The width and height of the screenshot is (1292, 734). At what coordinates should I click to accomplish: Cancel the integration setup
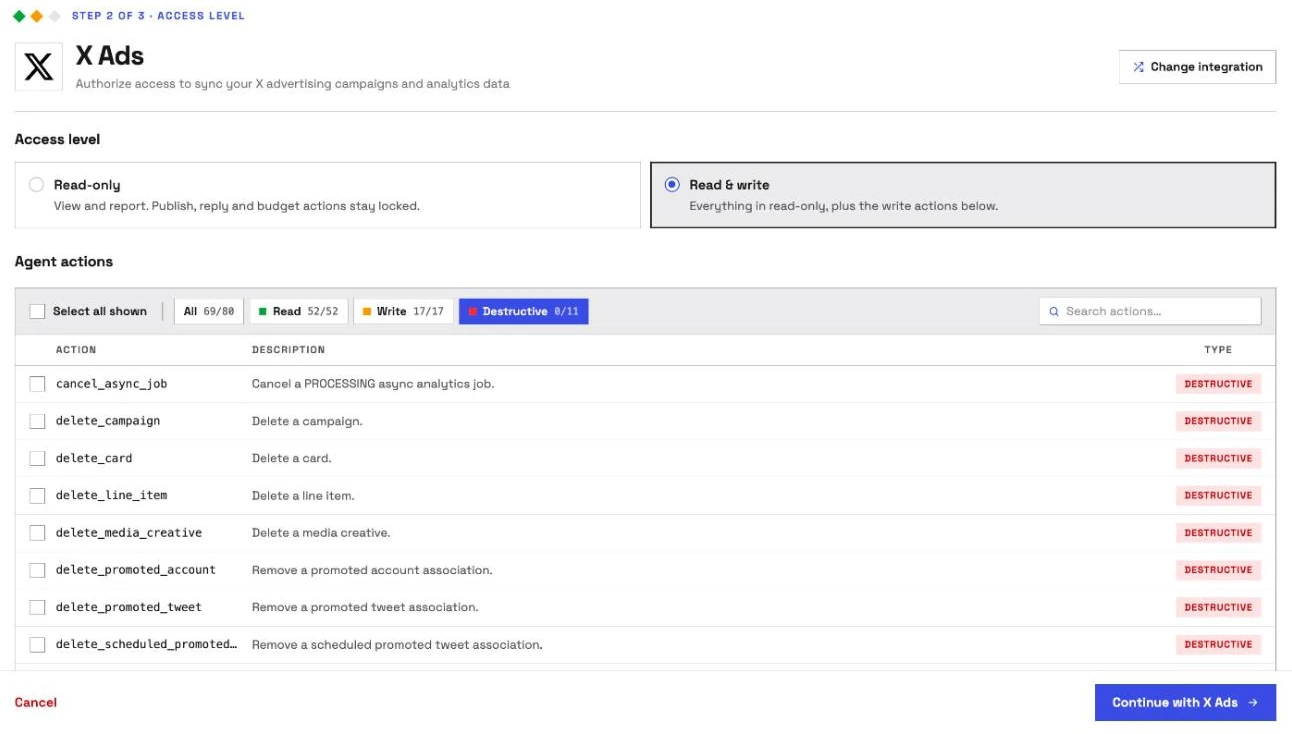tap(36, 703)
